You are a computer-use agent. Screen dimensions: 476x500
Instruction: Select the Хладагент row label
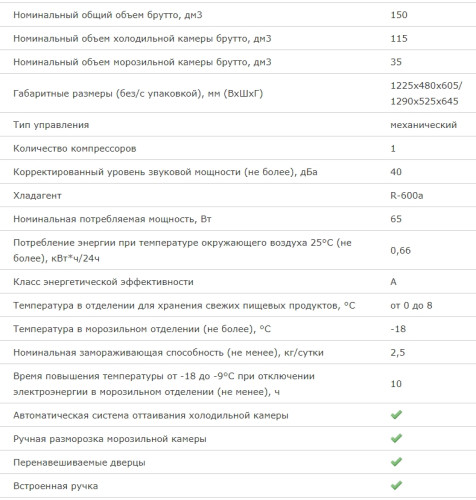click(x=37, y=195)
